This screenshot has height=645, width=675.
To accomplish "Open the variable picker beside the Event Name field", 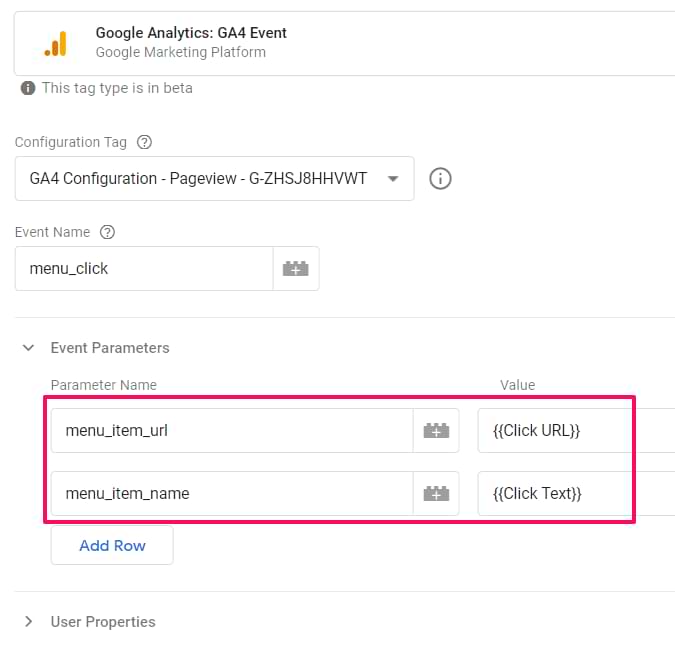I will [x=296, y=269].
